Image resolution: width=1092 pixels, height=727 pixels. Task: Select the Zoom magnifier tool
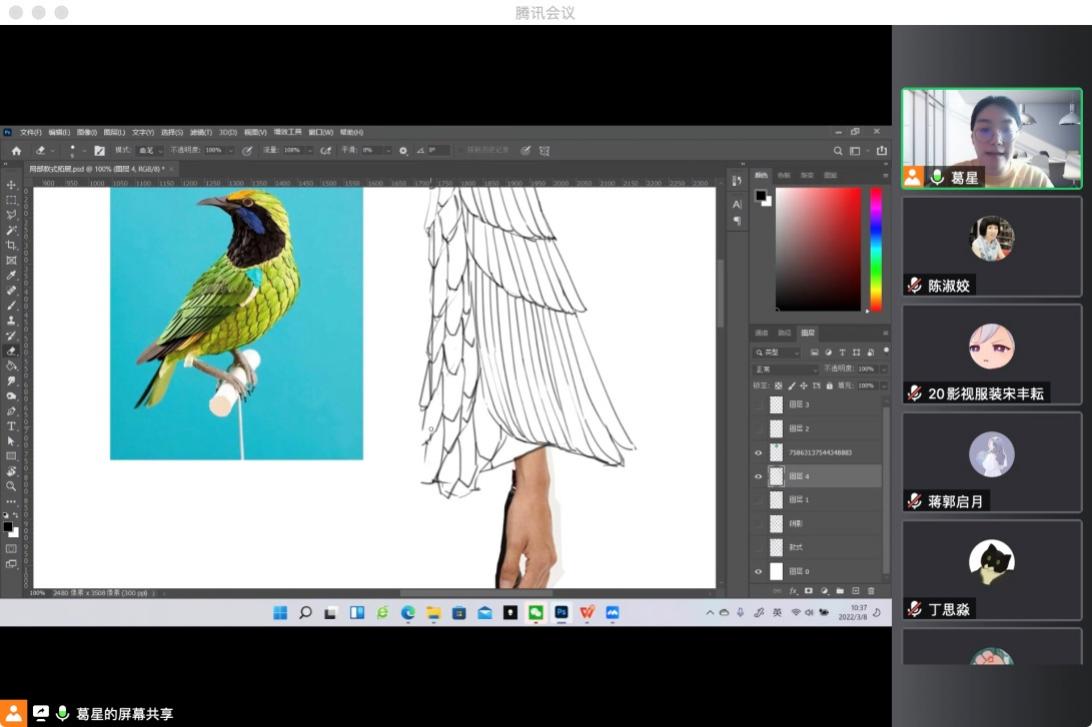(x=11, y=486)
